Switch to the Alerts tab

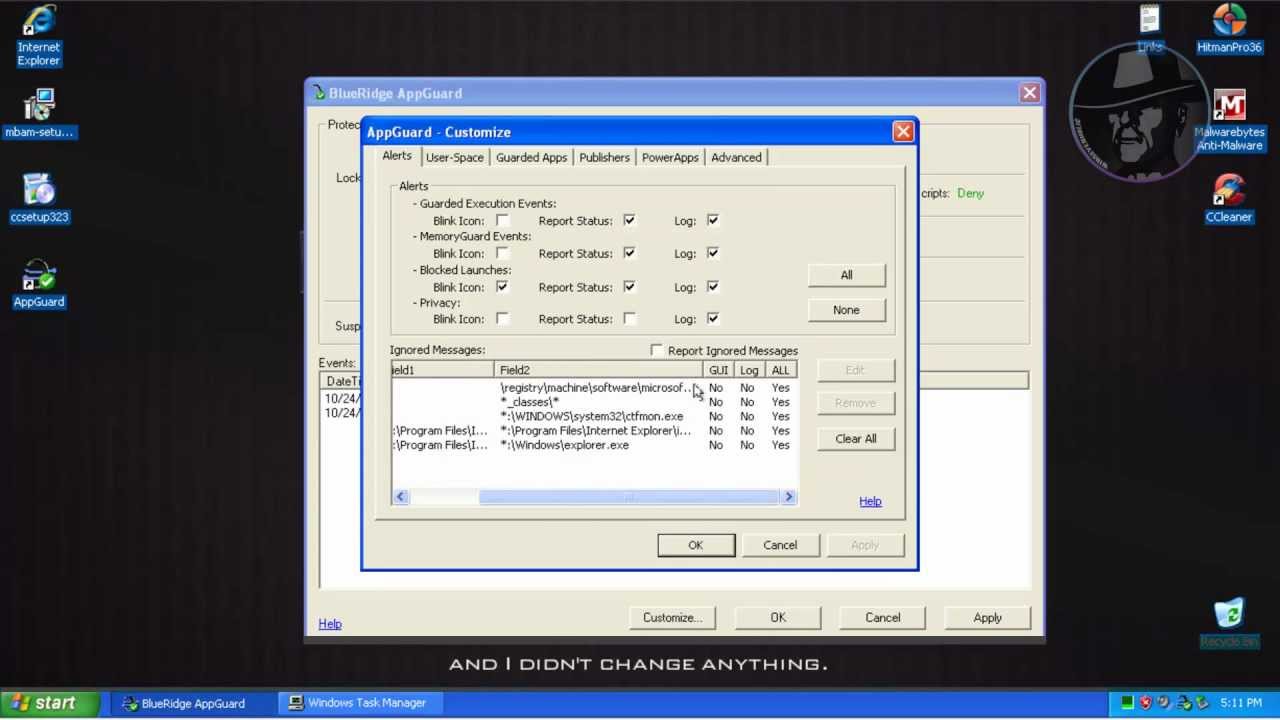click(x=397, y=156)
